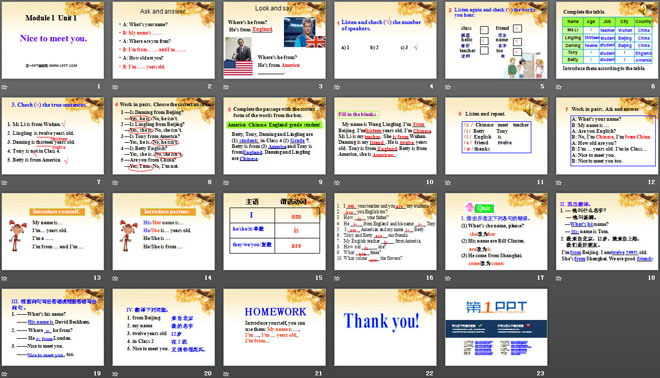This screenshot has height=378, width=660.
Task: Click the animation star icon under slide 21
Action: coord(226,374)
